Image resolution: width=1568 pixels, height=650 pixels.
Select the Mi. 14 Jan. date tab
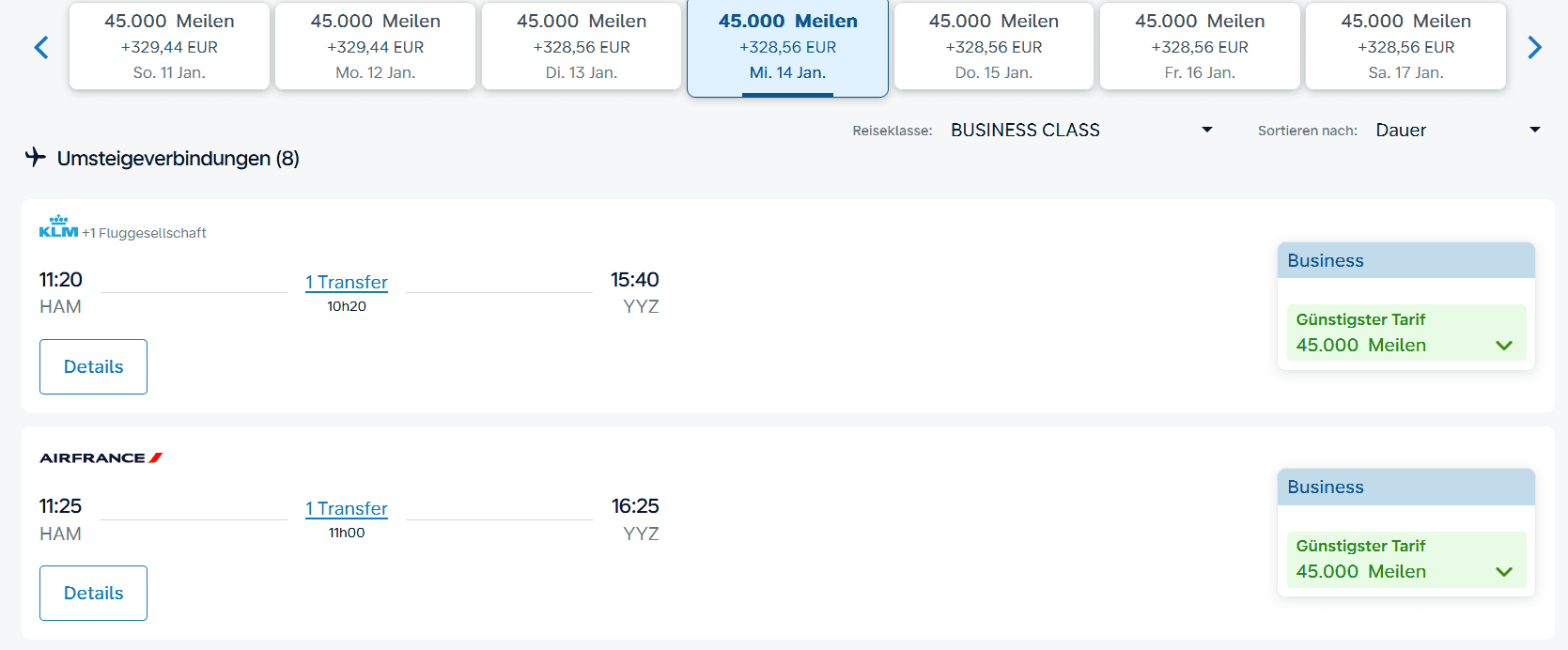coord(787,47)
